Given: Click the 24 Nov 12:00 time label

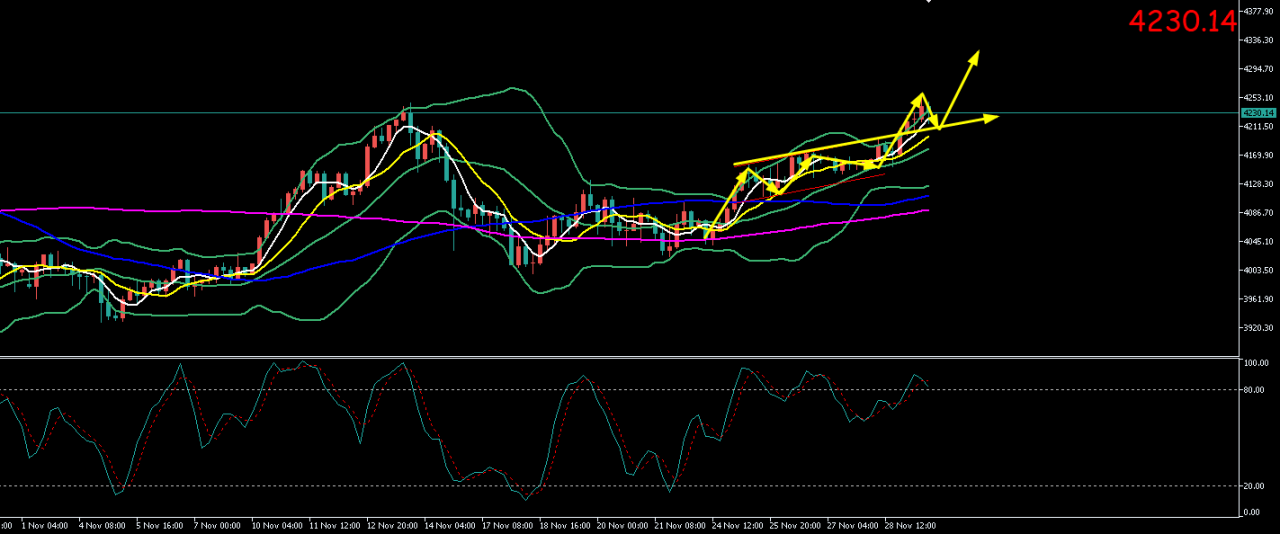Looking at the screenshot, I should [x=738, y=524].
